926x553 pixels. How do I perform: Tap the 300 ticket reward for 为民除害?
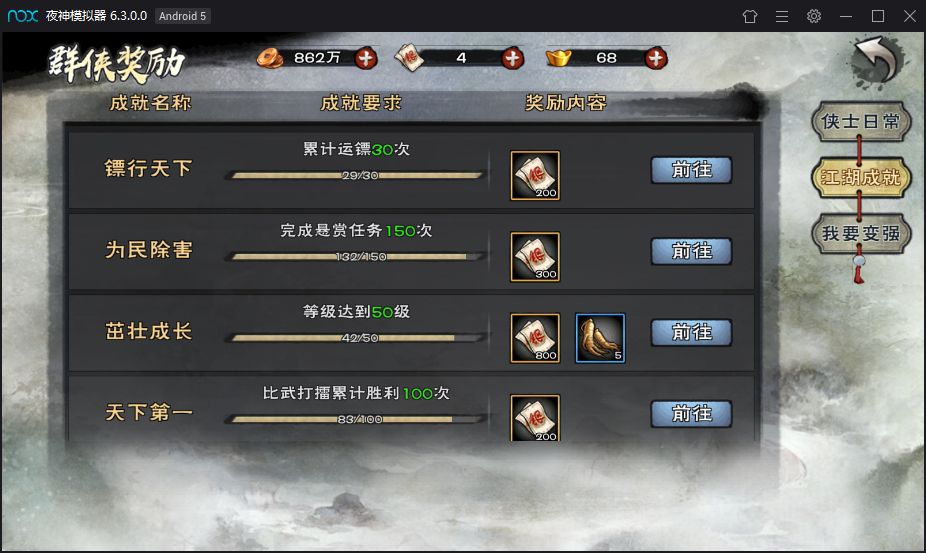click(x=535, y=256)
